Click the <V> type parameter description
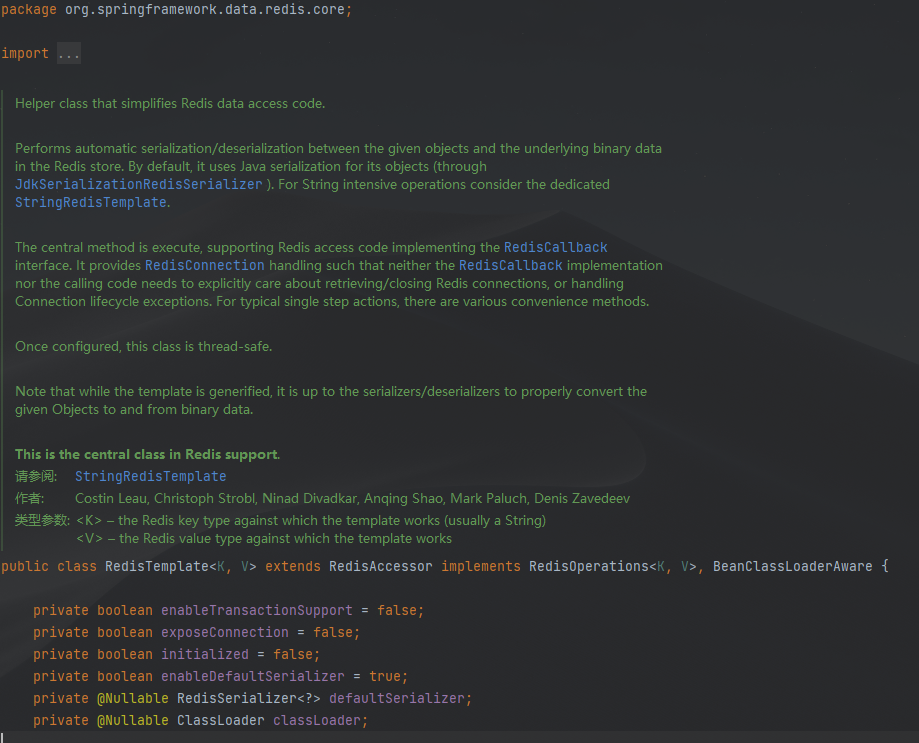This screenshot has width=919, height=743. (264, 539)
